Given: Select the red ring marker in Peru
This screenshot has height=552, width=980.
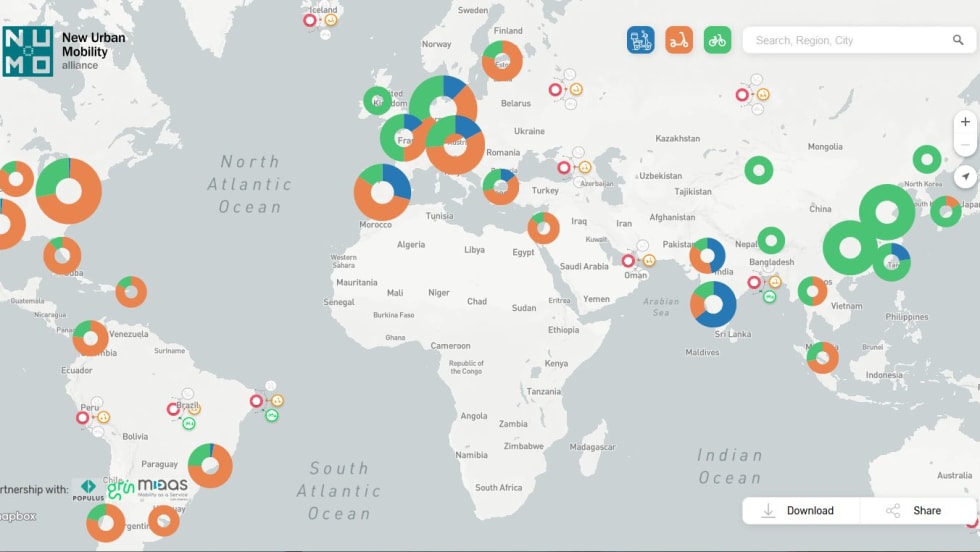Looking at the screenshot, I should point(83,417).
